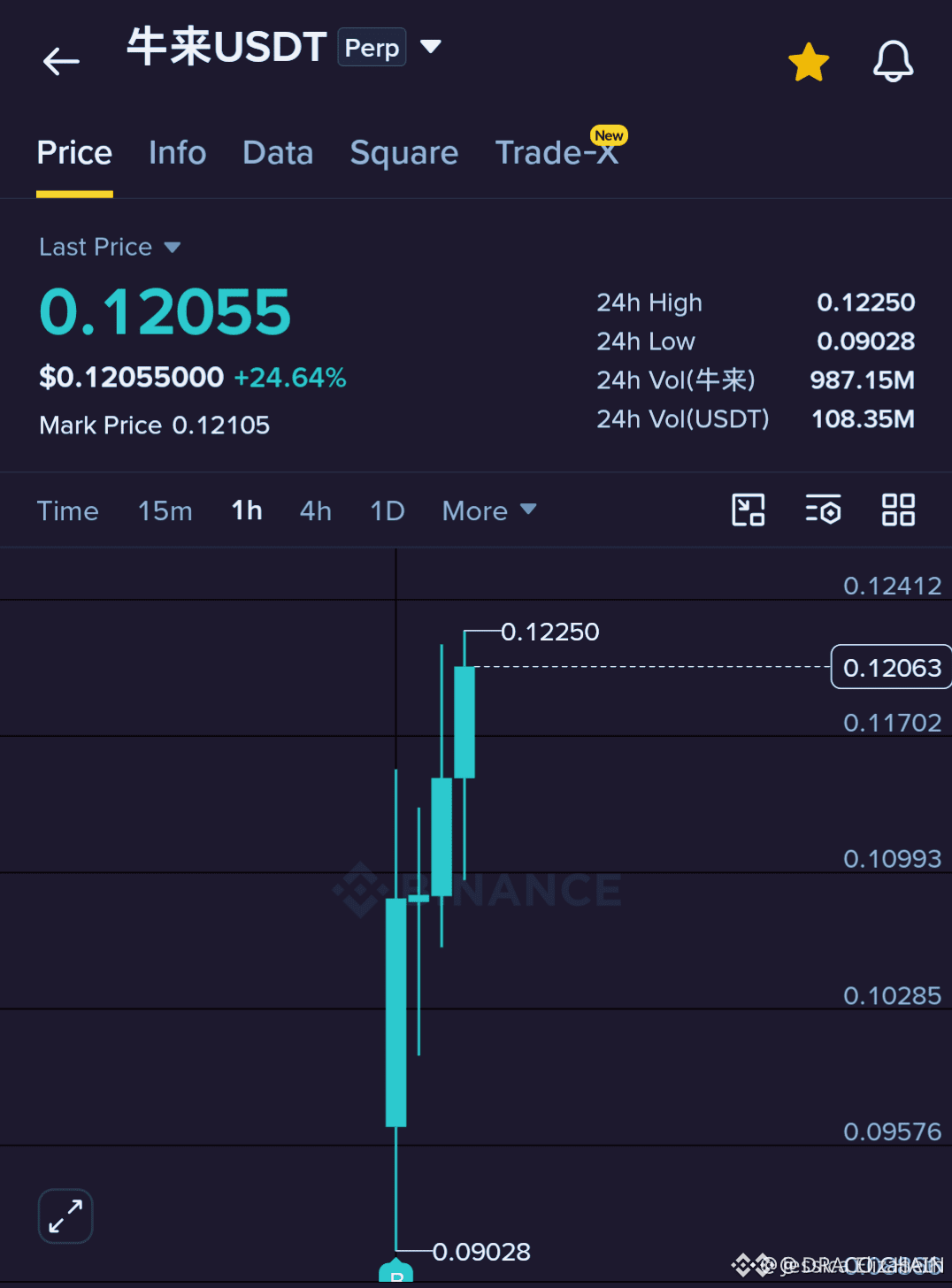
Task: Click the B marker under the chart
Action: [x=396, y=1272]
